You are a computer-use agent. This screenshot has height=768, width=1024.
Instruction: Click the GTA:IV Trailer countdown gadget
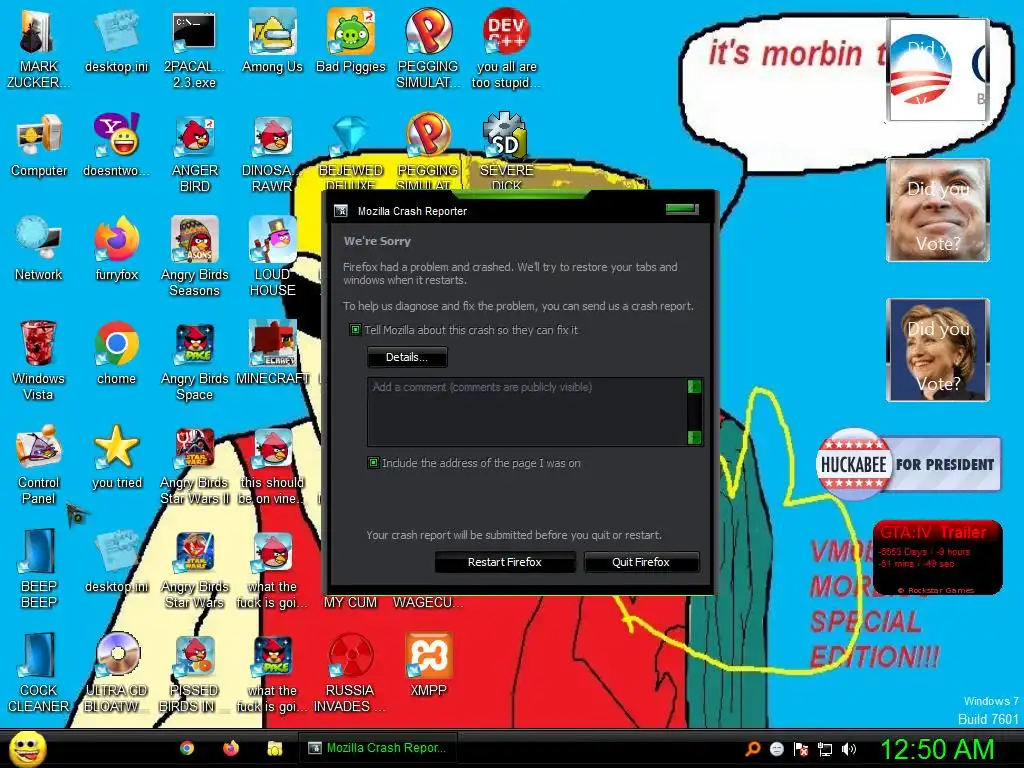point(938,558)
